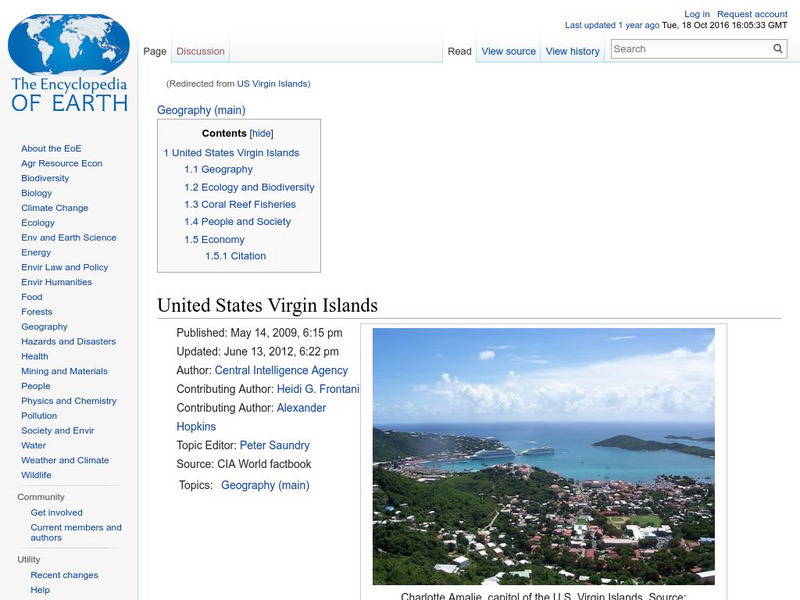Select Biodiversity in the sidebar
800x600 pixels.
click(x=43, y=177)
